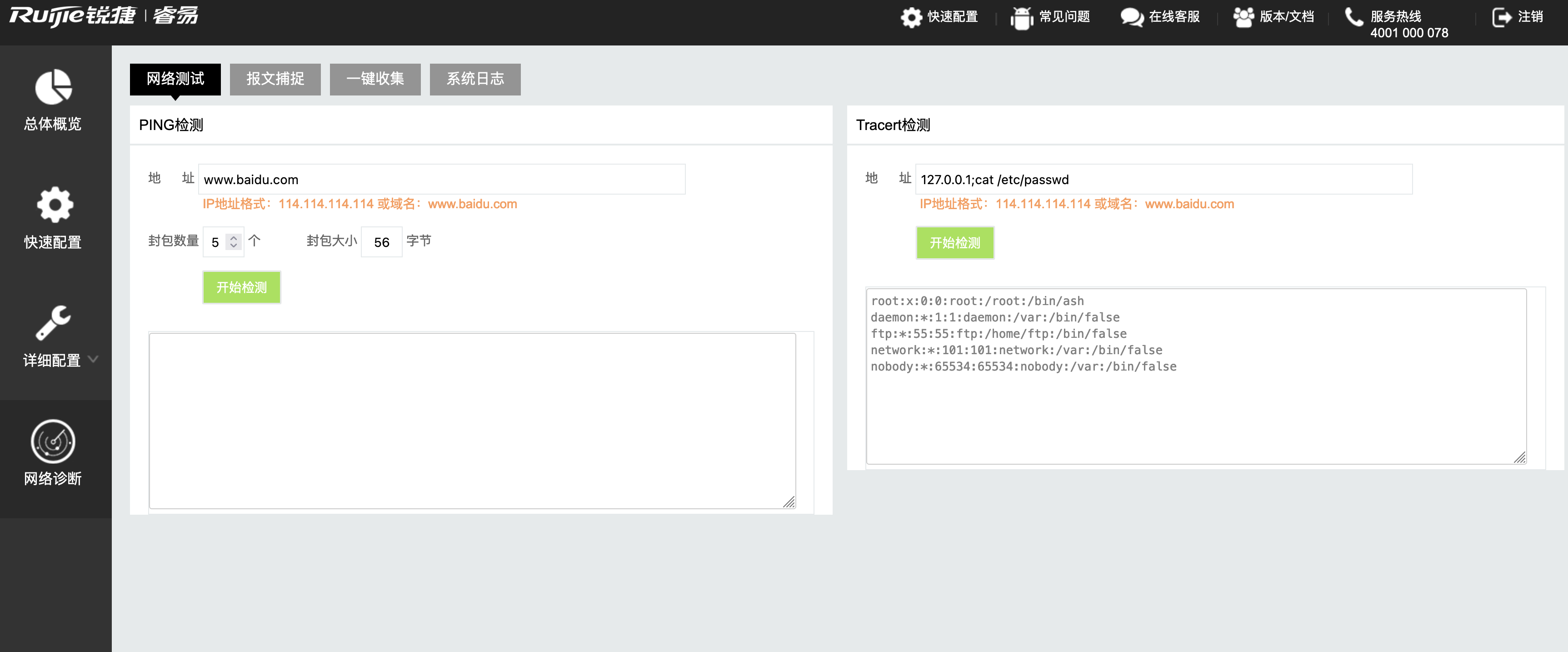
Task: Switch to the 一键收集 tab
Action: (x=375, y=79)
